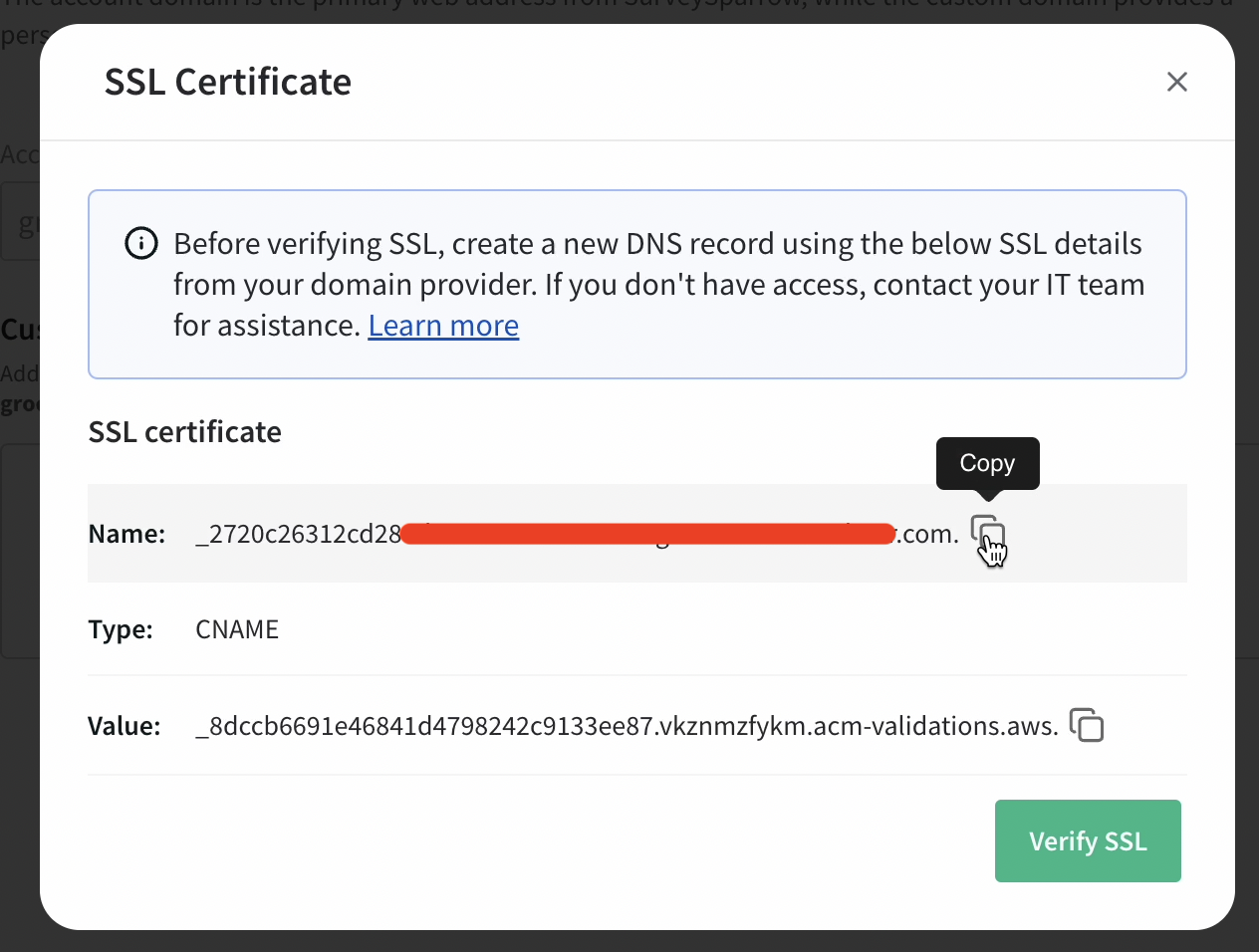Click the 'Before verifying SSL' banner text
The height and width of the screenshot is (952, 1259).
click(658, 285)
